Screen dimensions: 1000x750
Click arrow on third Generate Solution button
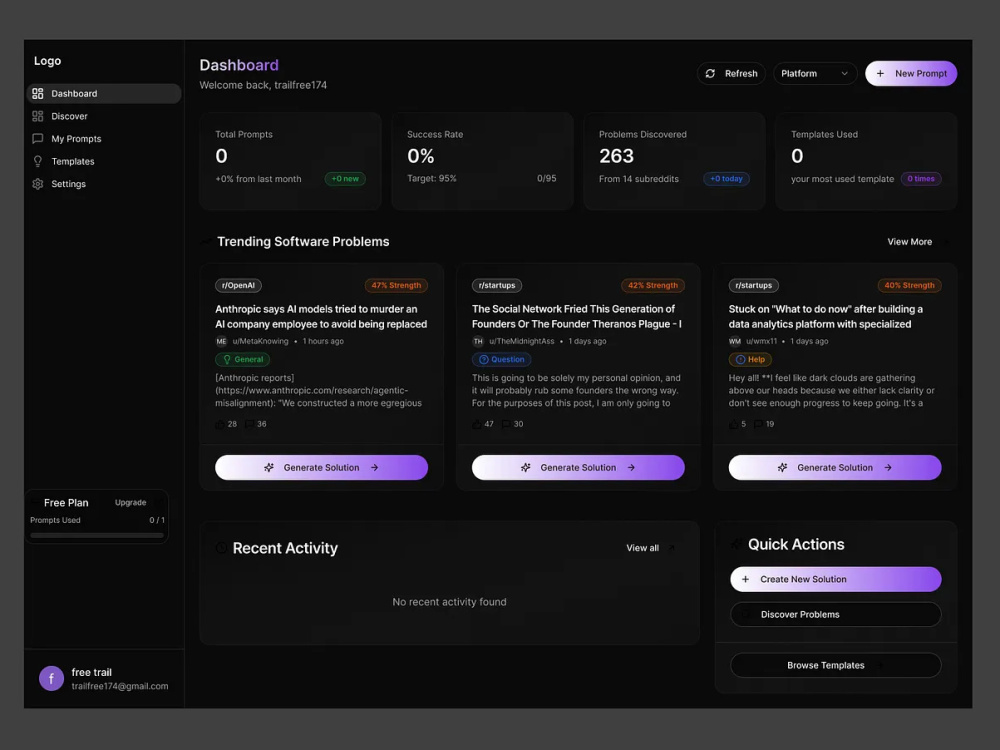(888, 467)
